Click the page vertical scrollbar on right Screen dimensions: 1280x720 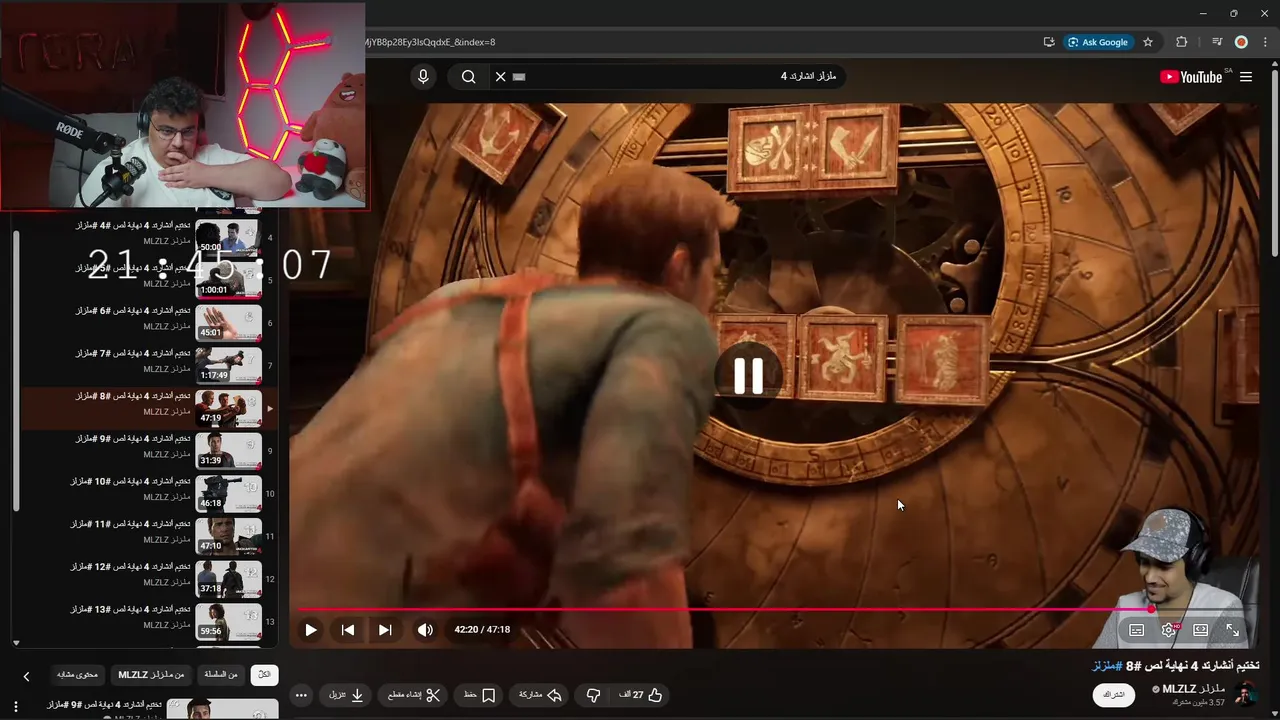[x=1274, y=160]
